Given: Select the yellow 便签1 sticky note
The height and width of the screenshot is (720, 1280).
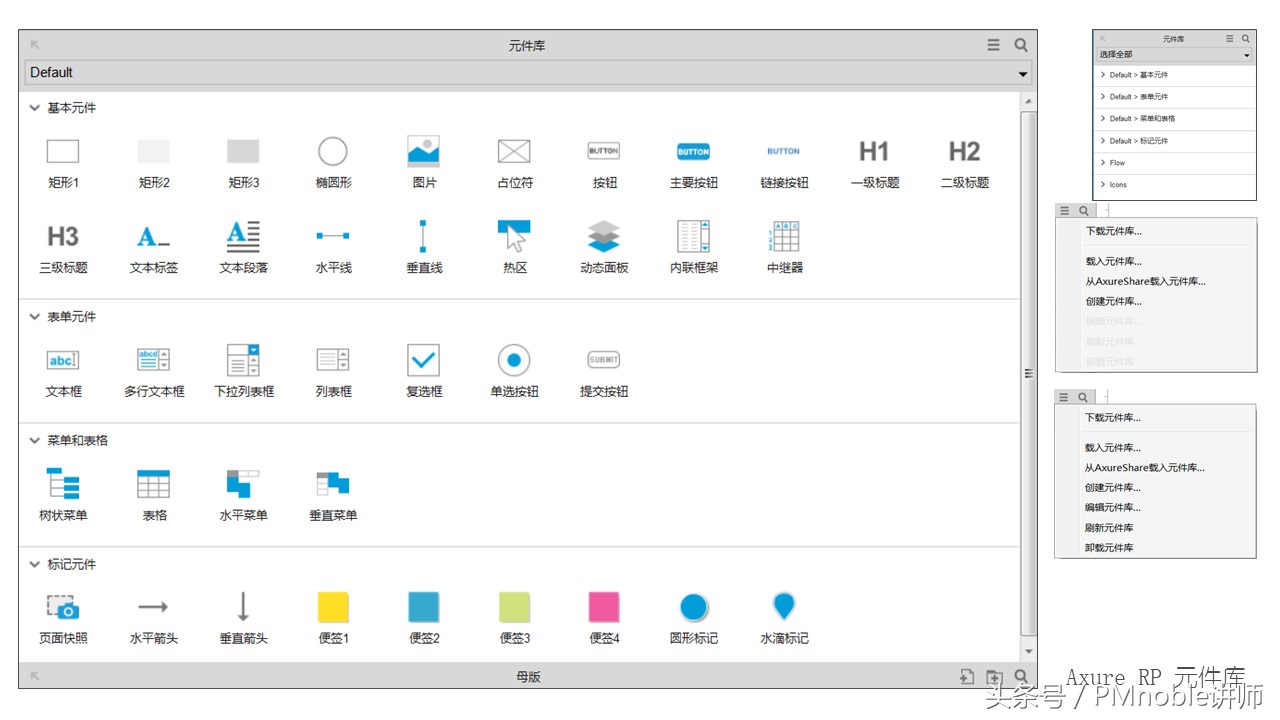Looking at the screenshot, I should tap(333, 605).
